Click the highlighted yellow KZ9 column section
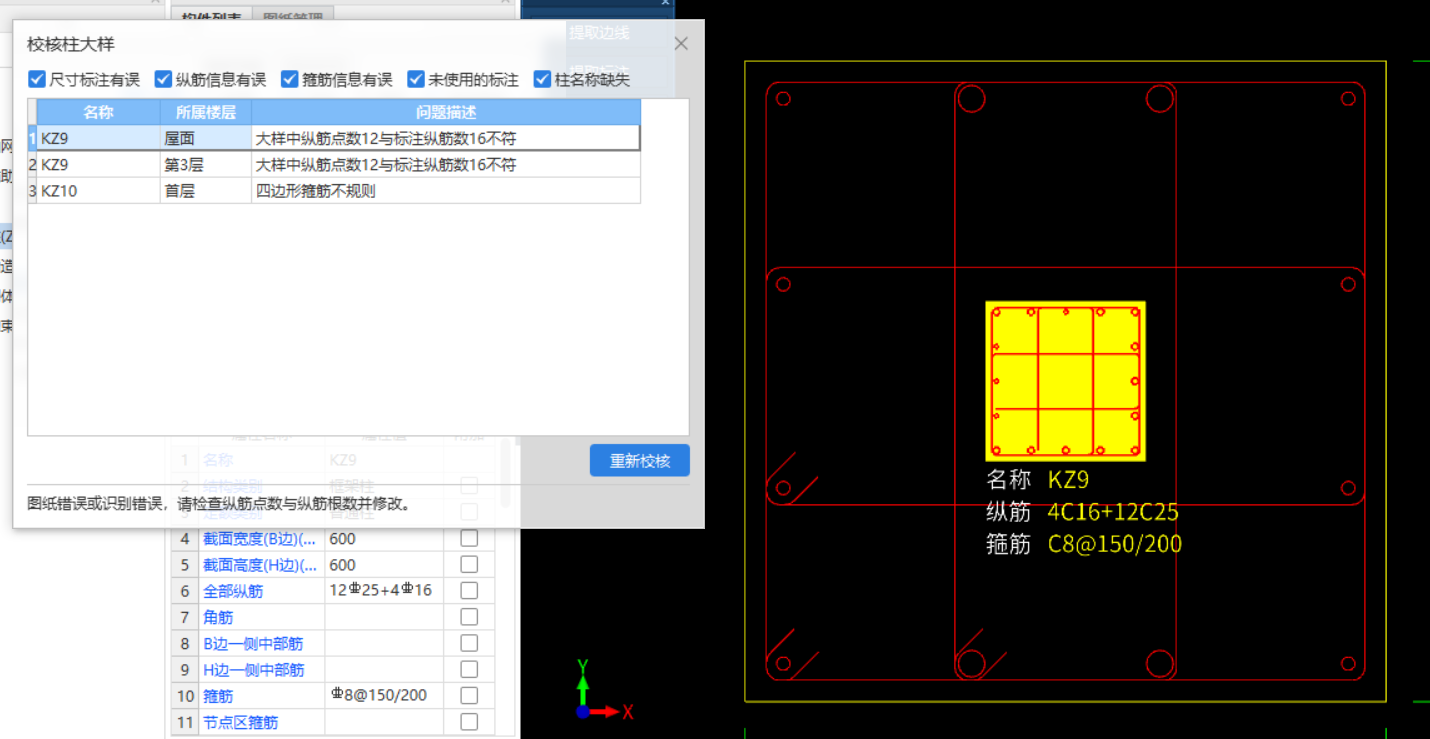The image size is (1430, 739). point(1065,381)
